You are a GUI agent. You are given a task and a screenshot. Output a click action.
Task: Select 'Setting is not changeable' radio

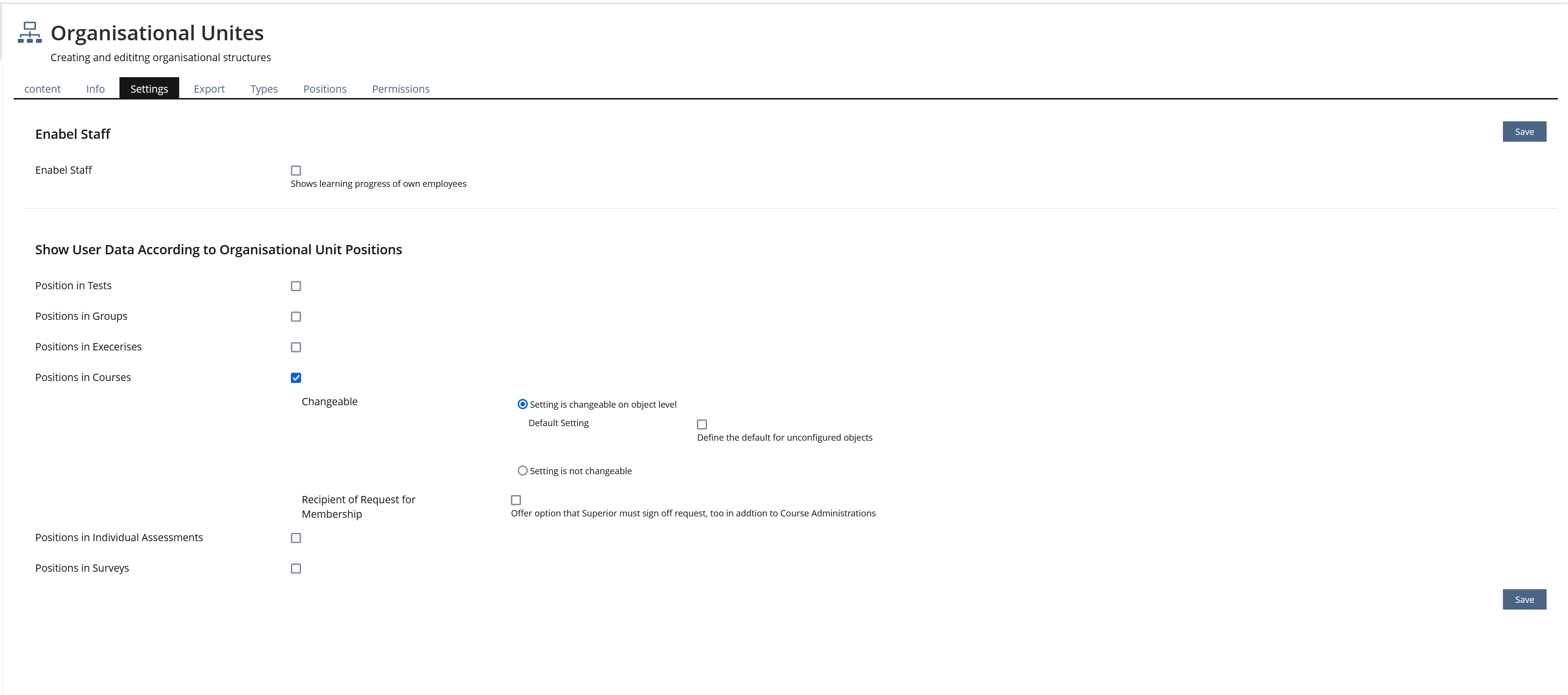pos(522,470)
